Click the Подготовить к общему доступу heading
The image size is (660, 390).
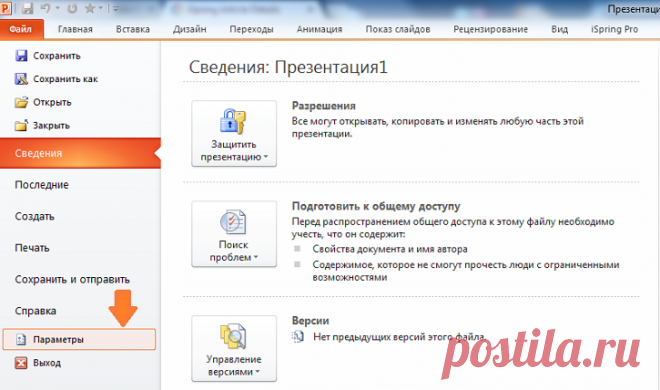pos(376,206)
